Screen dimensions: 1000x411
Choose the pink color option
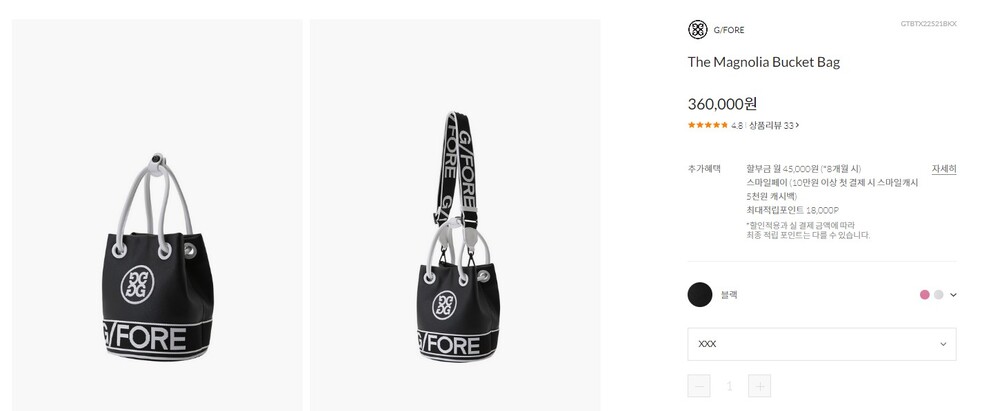(925, 294)
